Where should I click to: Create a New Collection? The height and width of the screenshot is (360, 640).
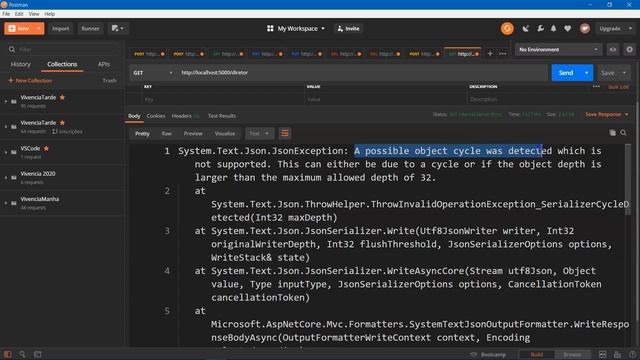(x=30, y=80)
